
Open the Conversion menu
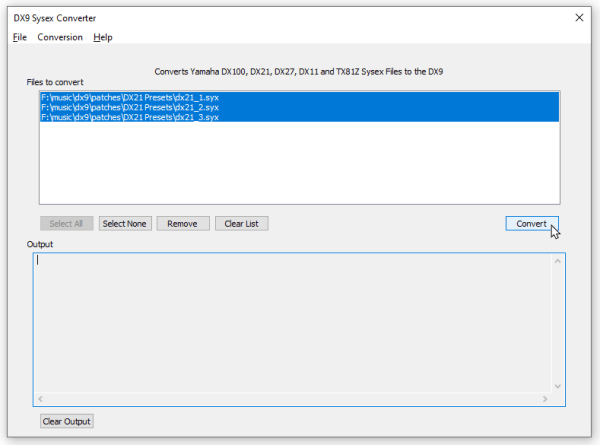click(x=59, y=37)
